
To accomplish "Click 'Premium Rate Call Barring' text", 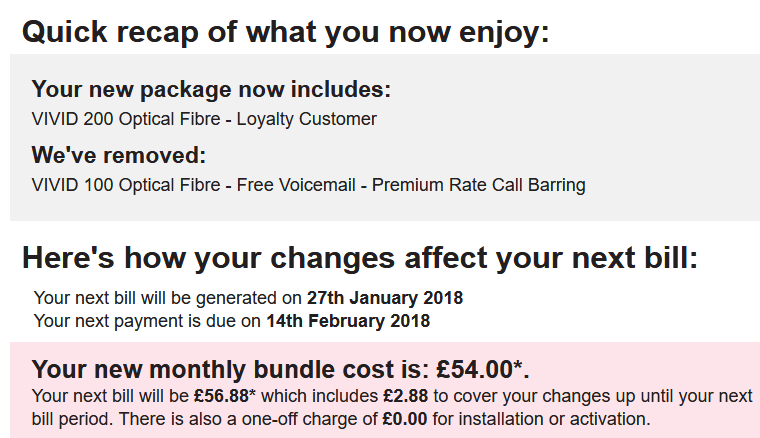I will point(478,185).
